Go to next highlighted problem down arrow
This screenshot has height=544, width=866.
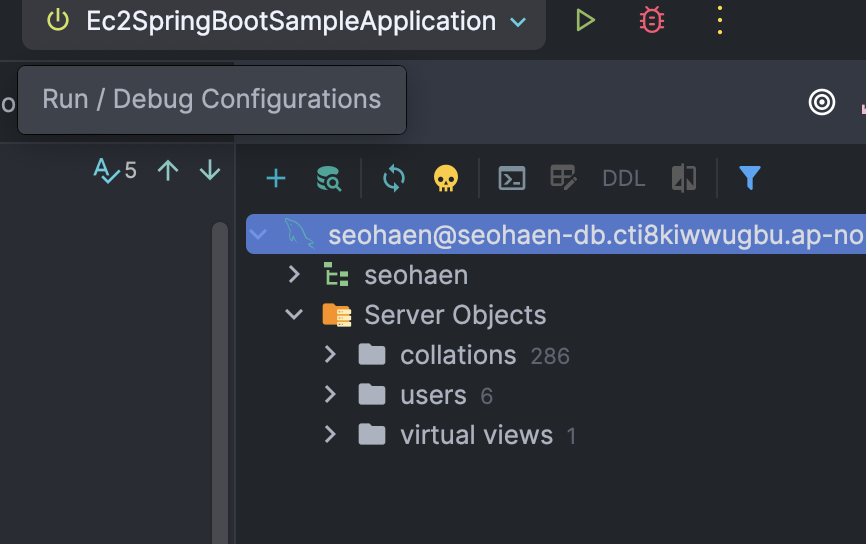pos(210,170)
